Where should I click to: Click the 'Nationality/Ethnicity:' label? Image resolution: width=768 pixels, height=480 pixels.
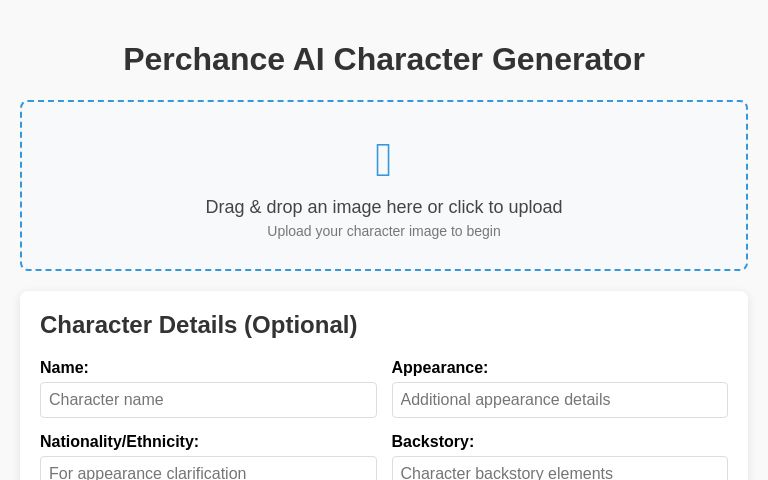point(119,441)
